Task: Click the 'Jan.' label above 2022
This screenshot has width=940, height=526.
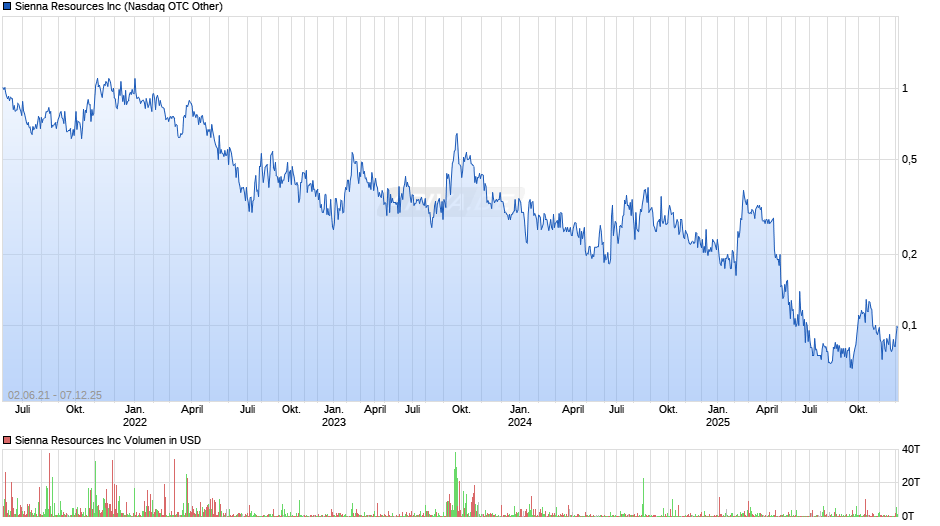Action: tap(135, 410)
